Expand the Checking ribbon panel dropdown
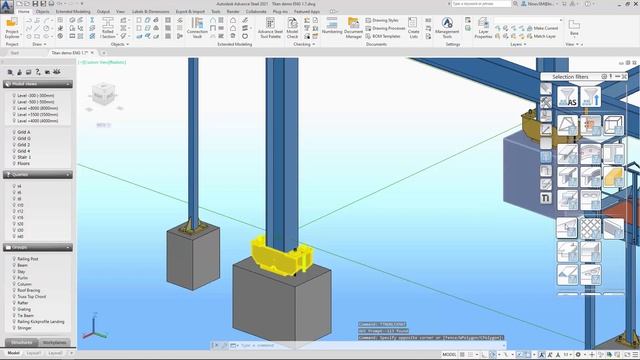The width and height of the screenshot is (640, 360). 304,44
